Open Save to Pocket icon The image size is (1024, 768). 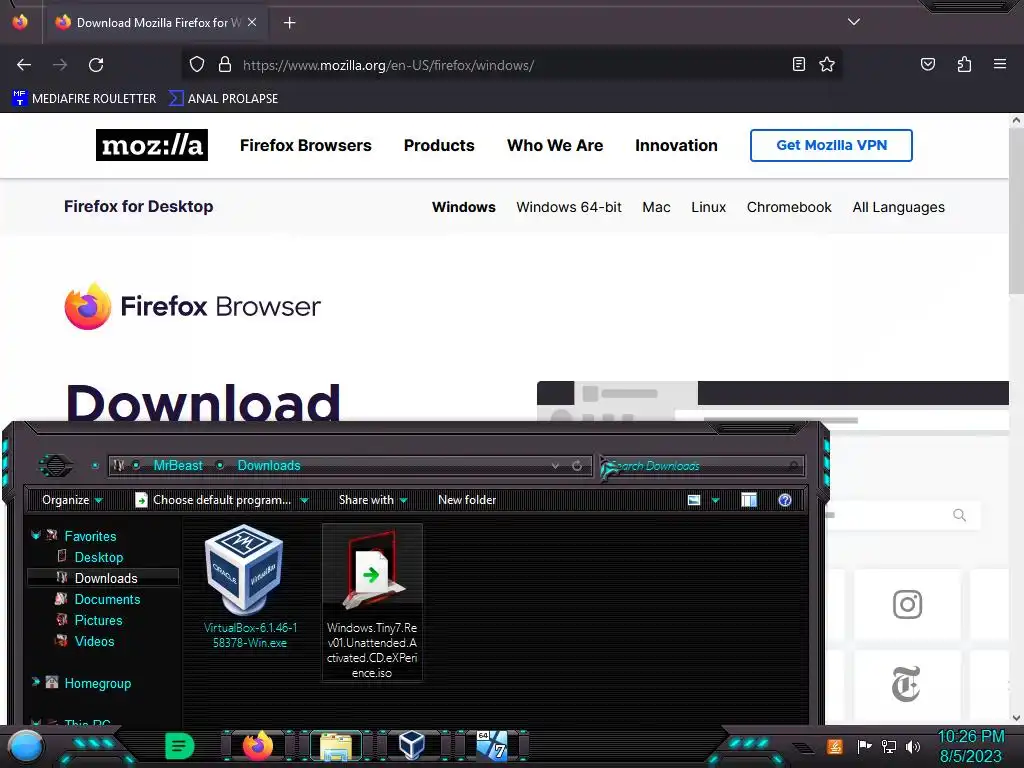click(927, 64)
